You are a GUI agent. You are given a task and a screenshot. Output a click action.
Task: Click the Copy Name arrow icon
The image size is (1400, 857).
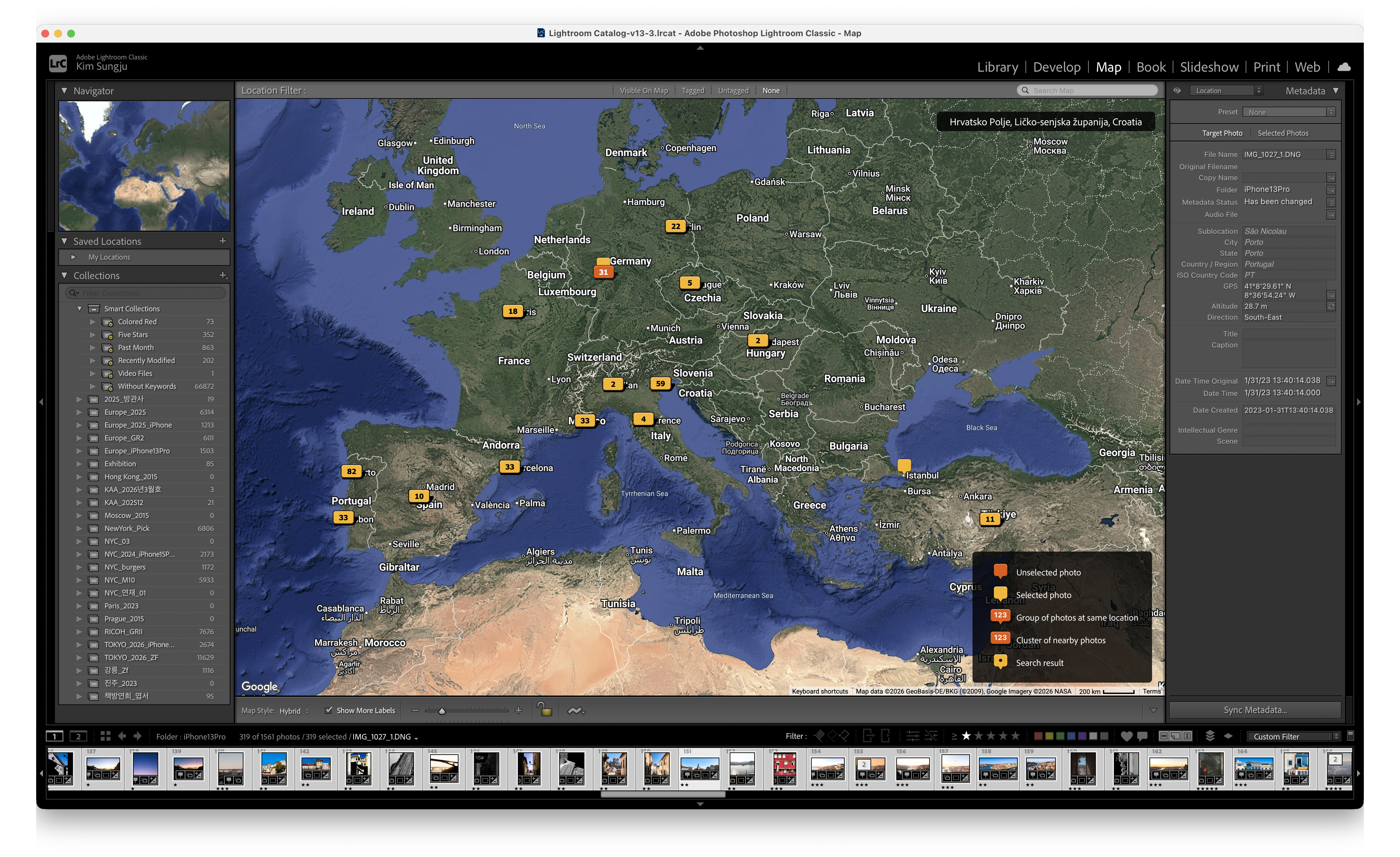point(1331,178)
